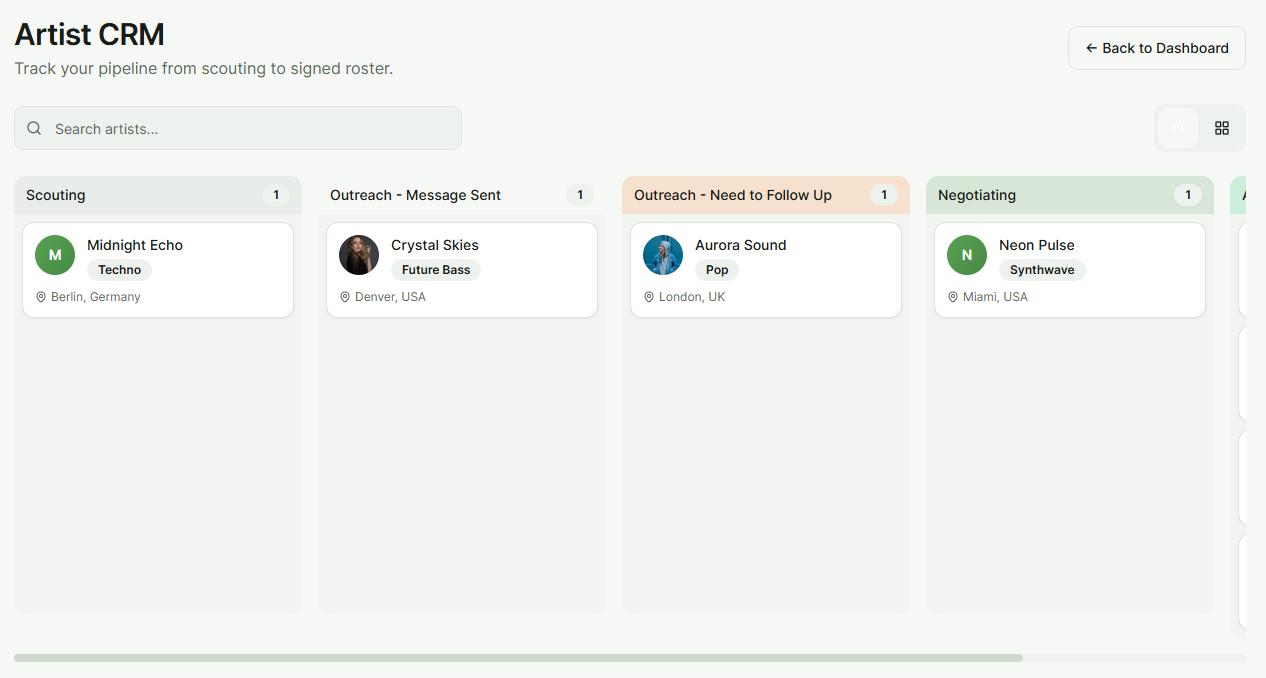Screen dimensions: 1266x678
Task: Click the location pin beside Denver, USA
Action: point(345,297)
